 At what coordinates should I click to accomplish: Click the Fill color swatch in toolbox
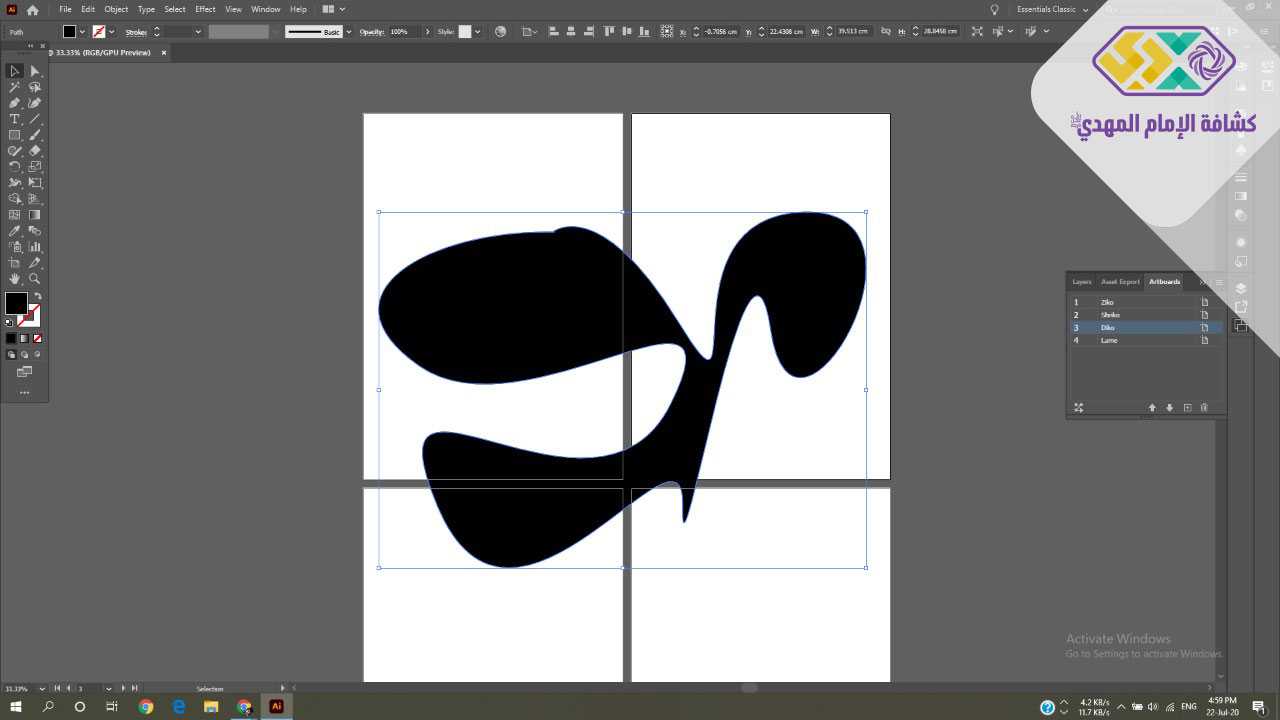16,304
